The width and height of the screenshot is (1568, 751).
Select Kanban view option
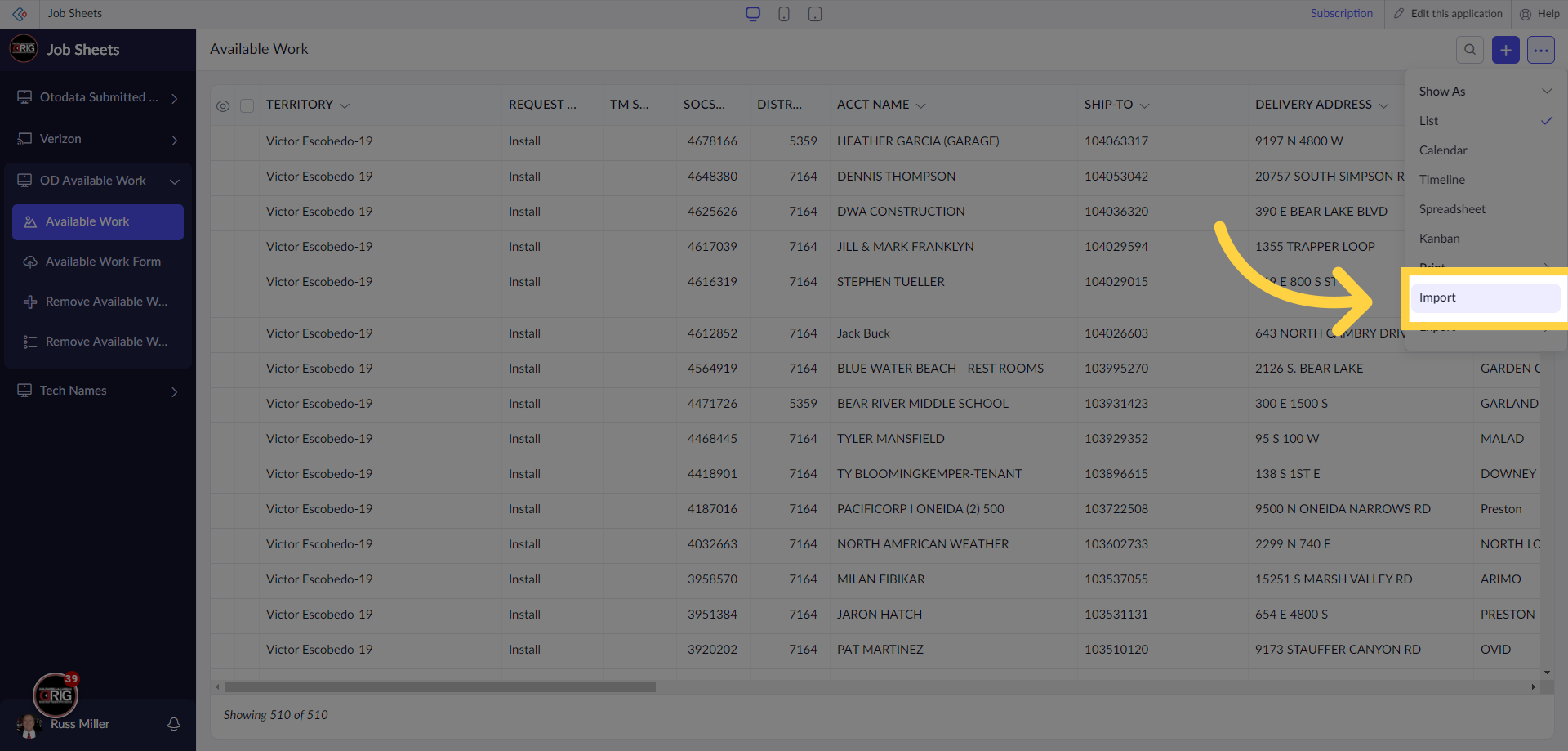[x=1486, y=239]
